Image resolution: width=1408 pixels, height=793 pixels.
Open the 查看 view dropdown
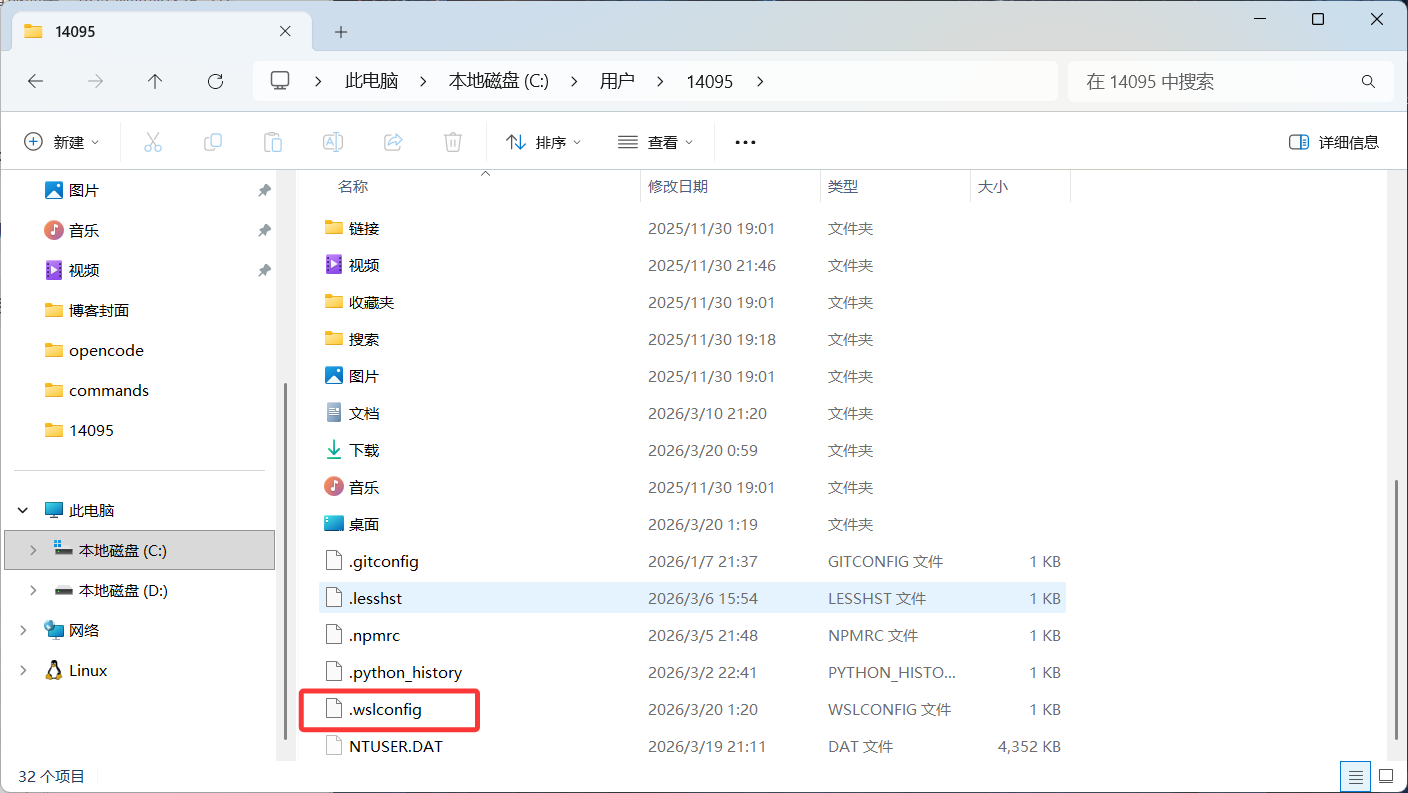click(x=655, y=142)
